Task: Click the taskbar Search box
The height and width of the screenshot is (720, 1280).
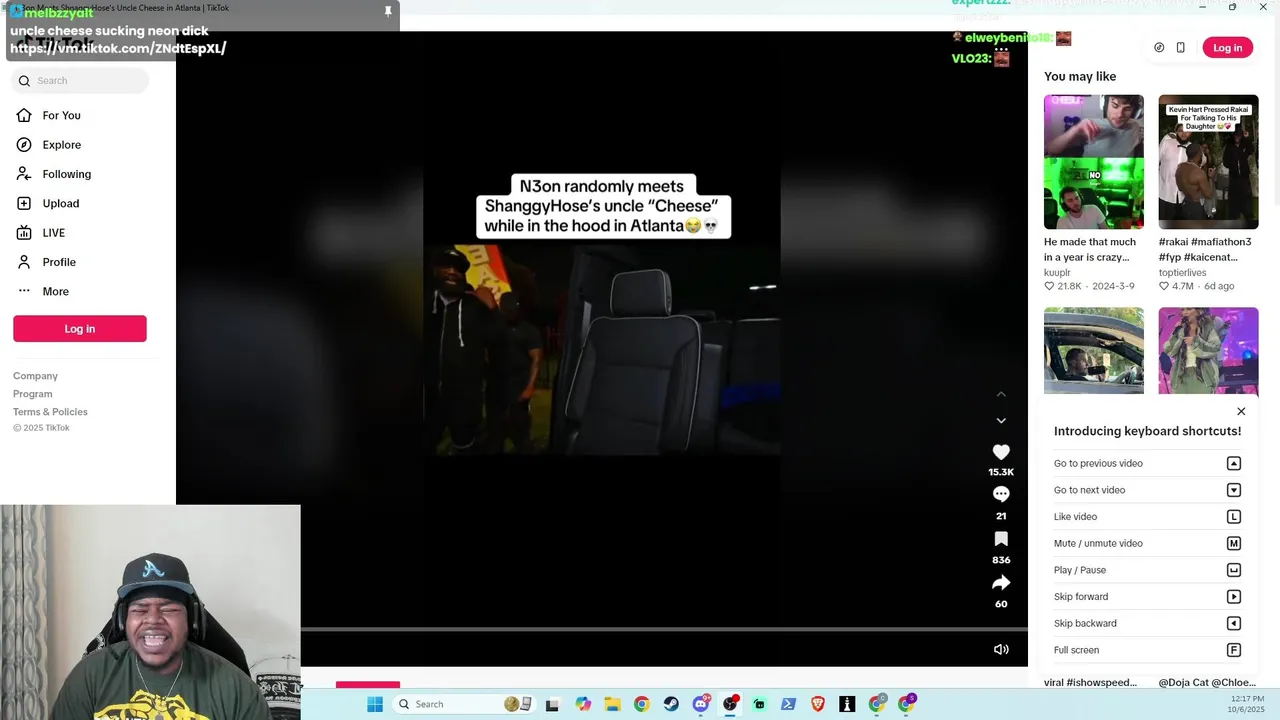Action: 463,704
